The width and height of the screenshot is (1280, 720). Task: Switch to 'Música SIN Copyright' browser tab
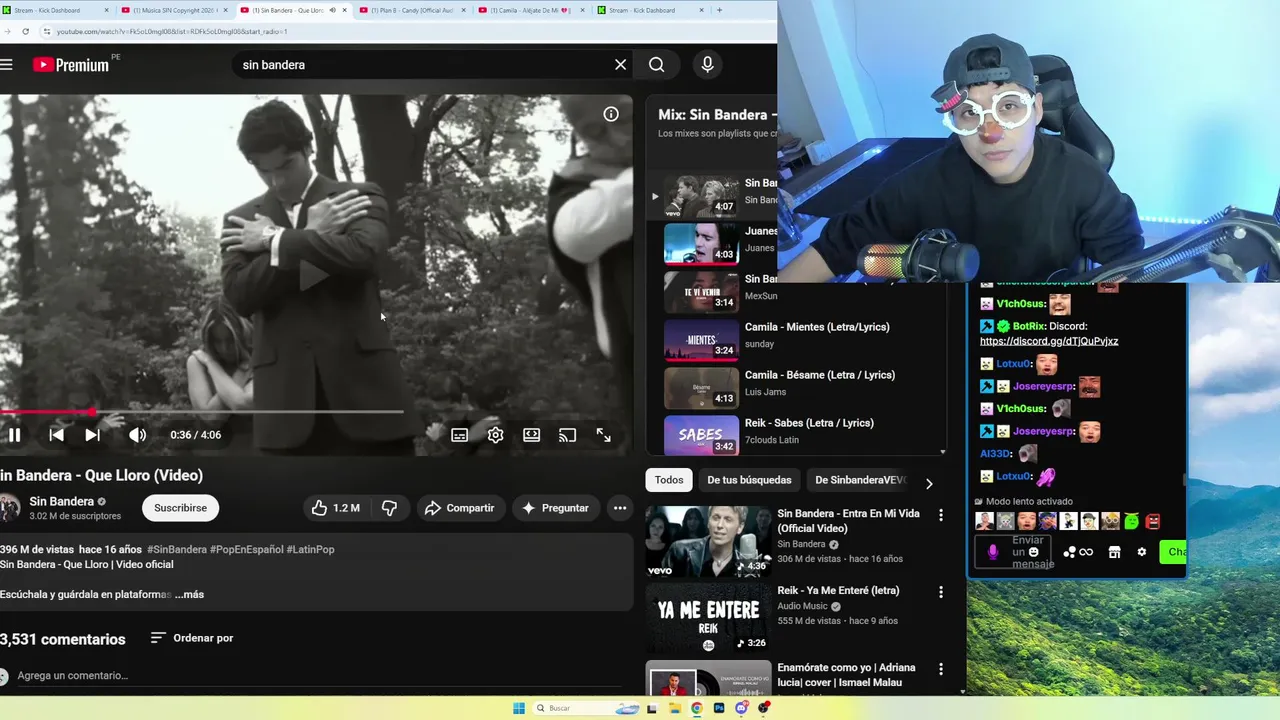(x=173, y=10)
